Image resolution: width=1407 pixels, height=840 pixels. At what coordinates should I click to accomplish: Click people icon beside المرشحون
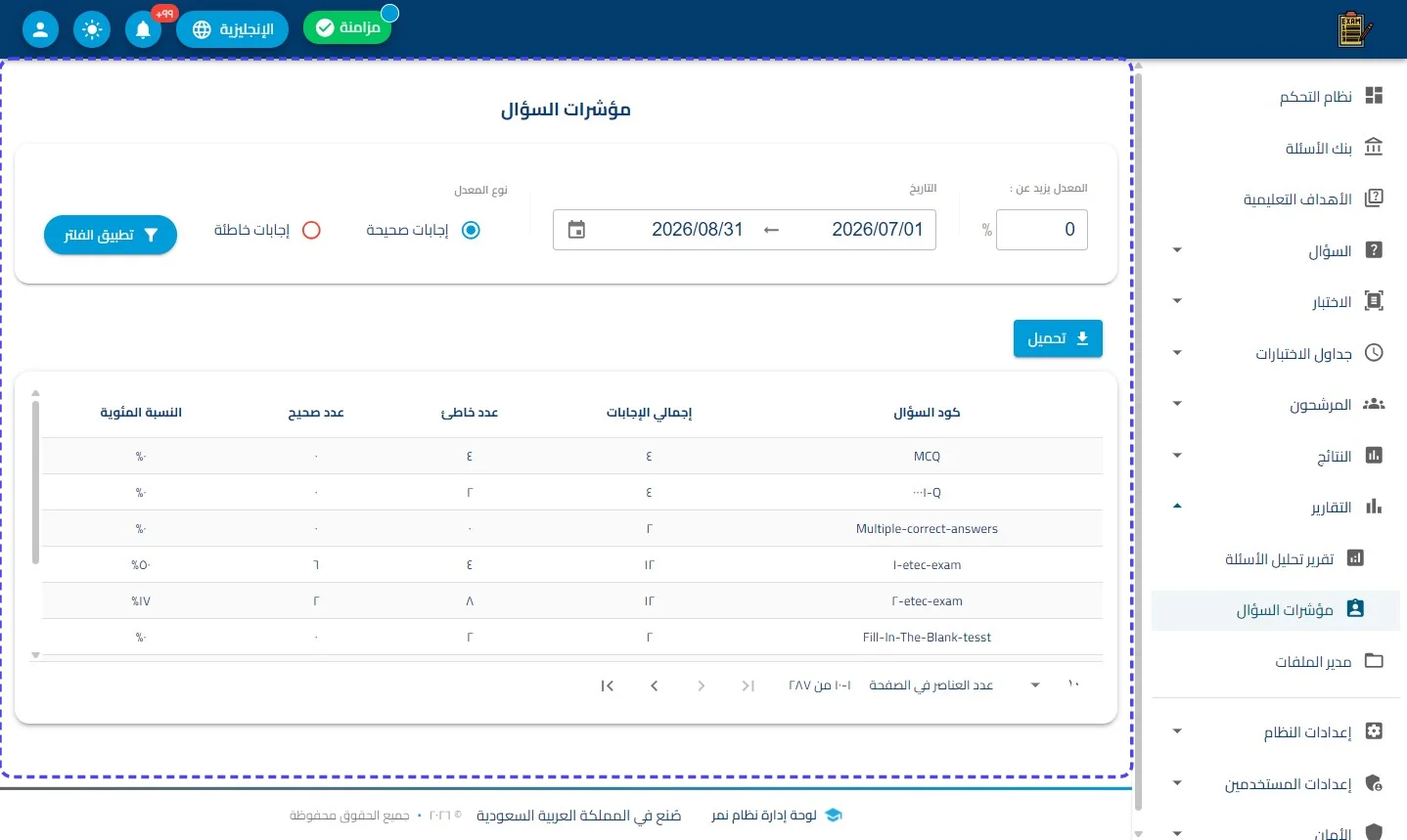(x=1374, y=404)
